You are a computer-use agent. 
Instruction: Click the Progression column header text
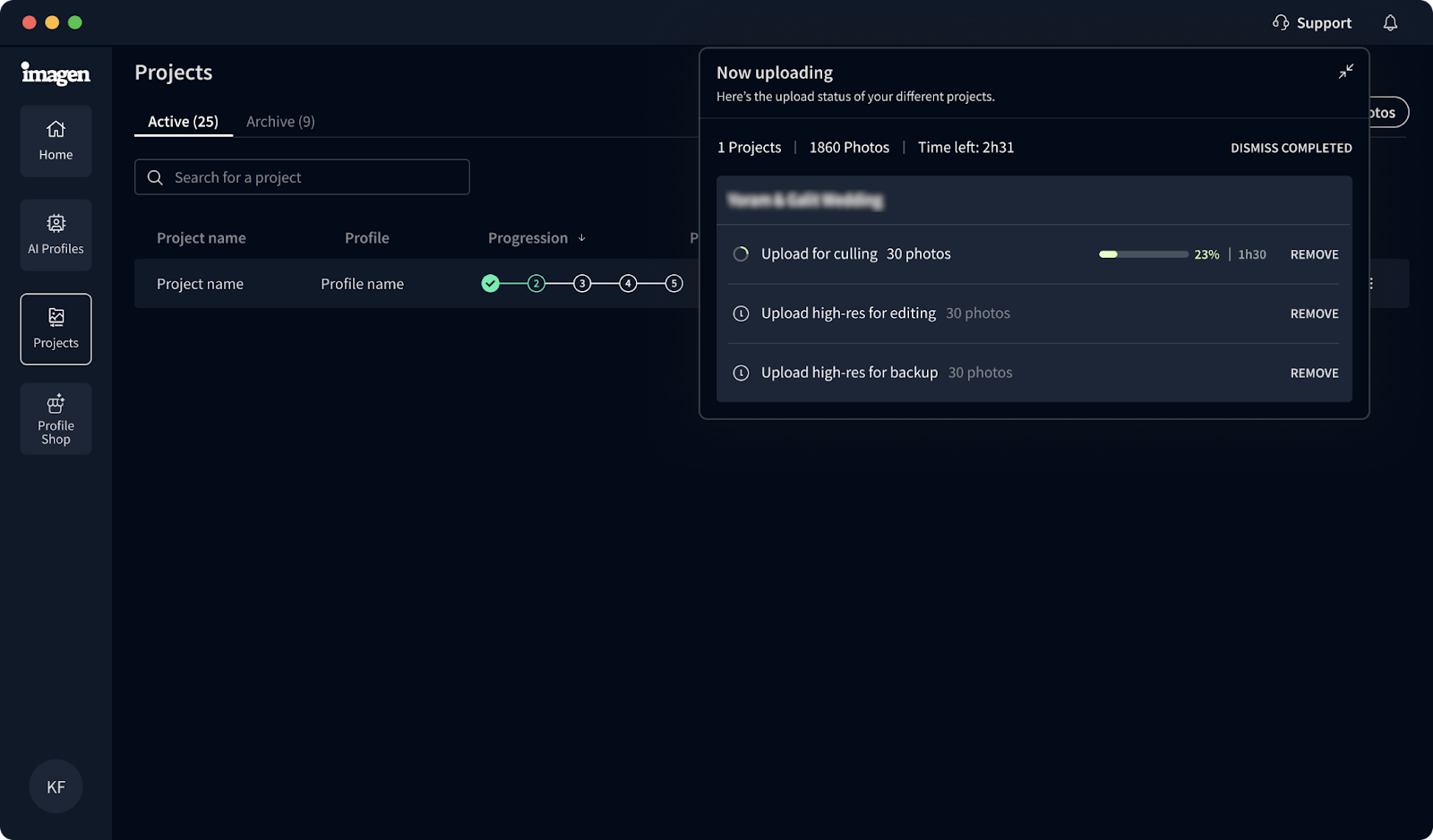[528, 237]
